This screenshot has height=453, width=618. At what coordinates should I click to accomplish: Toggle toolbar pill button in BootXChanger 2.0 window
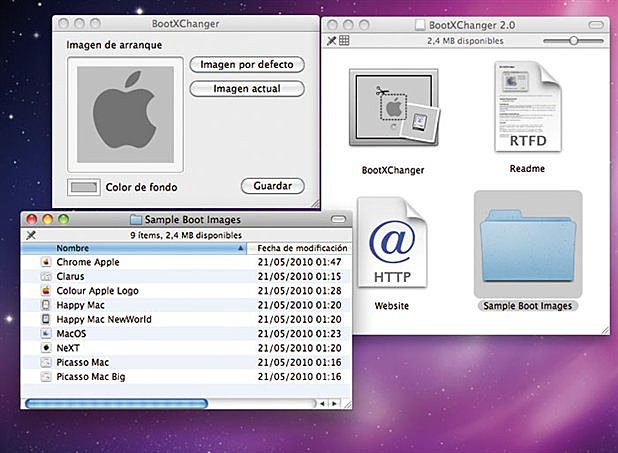coord(596,25)
